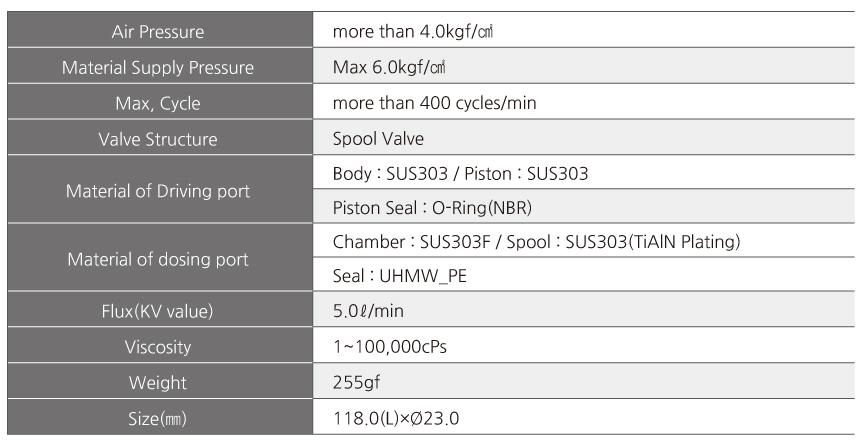Select the Spool Valve value
The image size is (865, 444).
378,138
